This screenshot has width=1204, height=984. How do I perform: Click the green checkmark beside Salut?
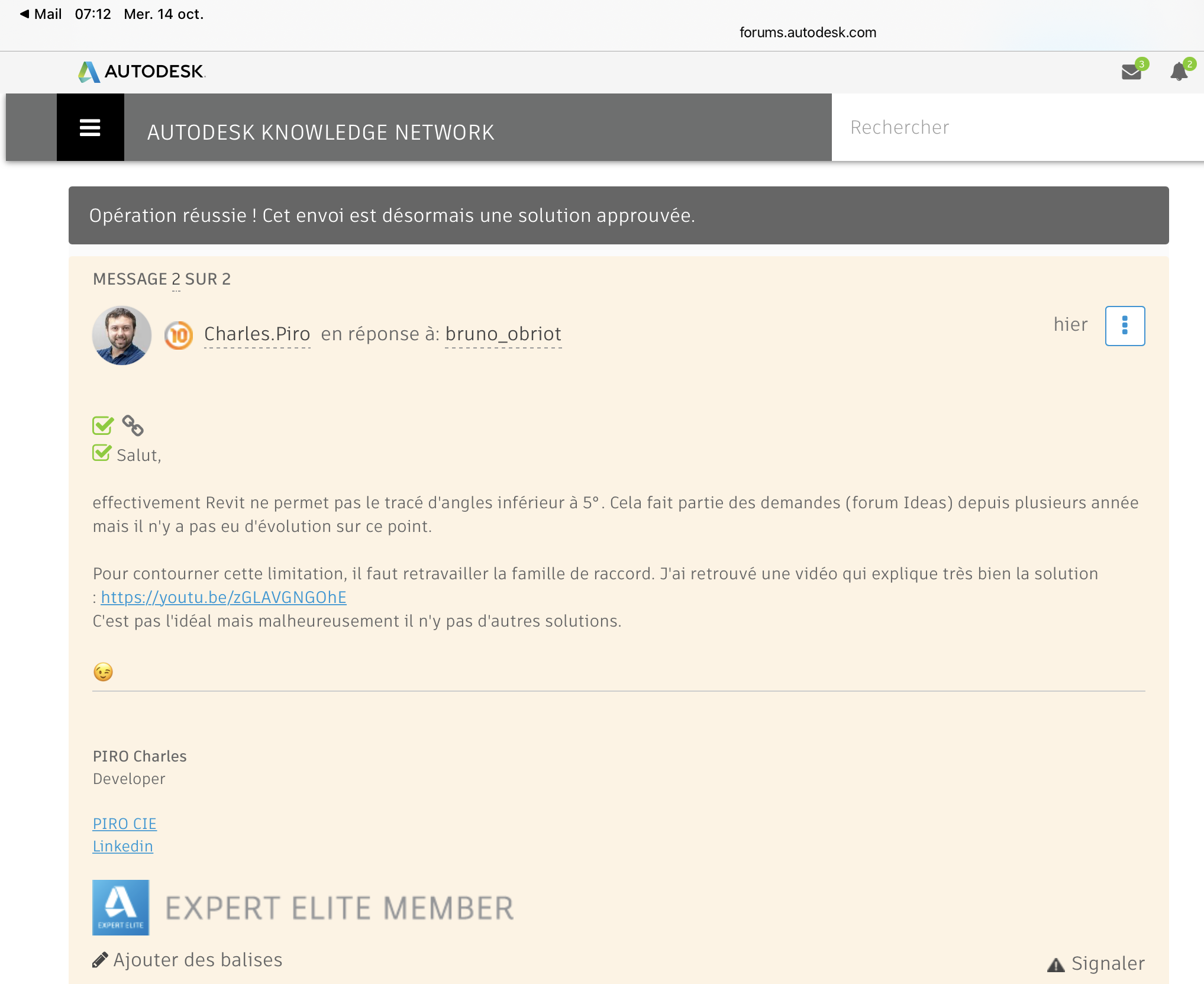(x=102, y=453)
